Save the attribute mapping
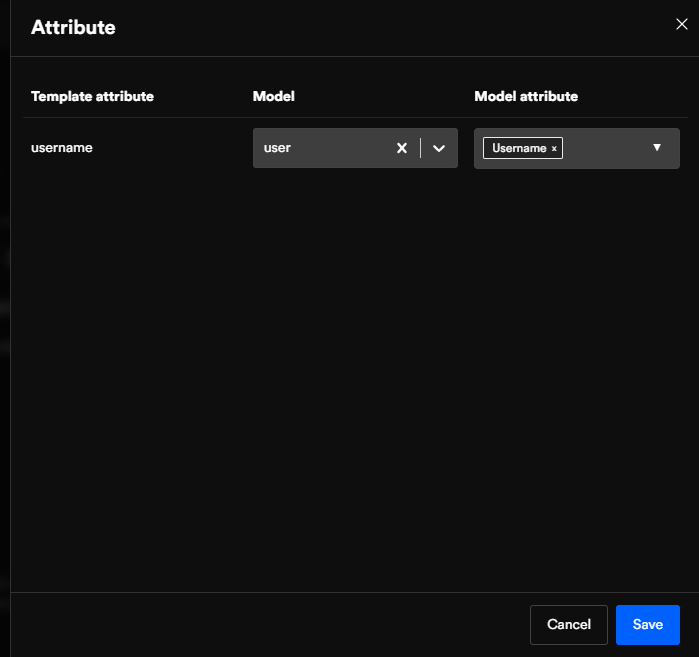The image size is (699, 657). (x=647, y=624)
